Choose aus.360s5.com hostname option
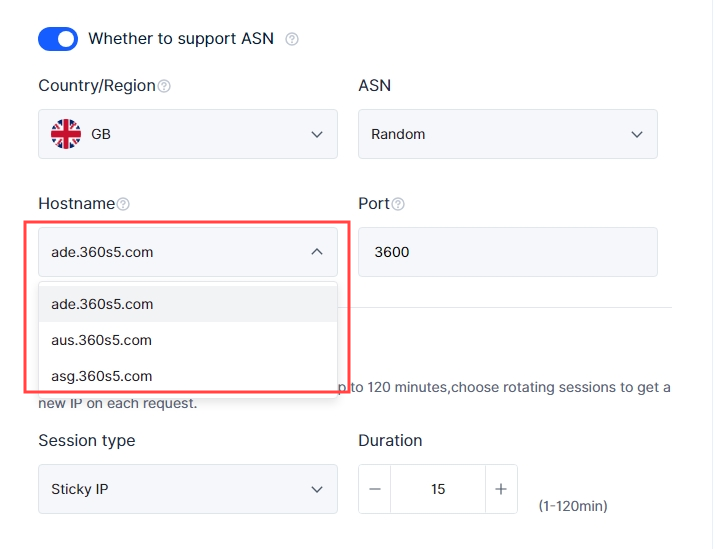Viewport: 715px width, 557px height. pos(102,340)
